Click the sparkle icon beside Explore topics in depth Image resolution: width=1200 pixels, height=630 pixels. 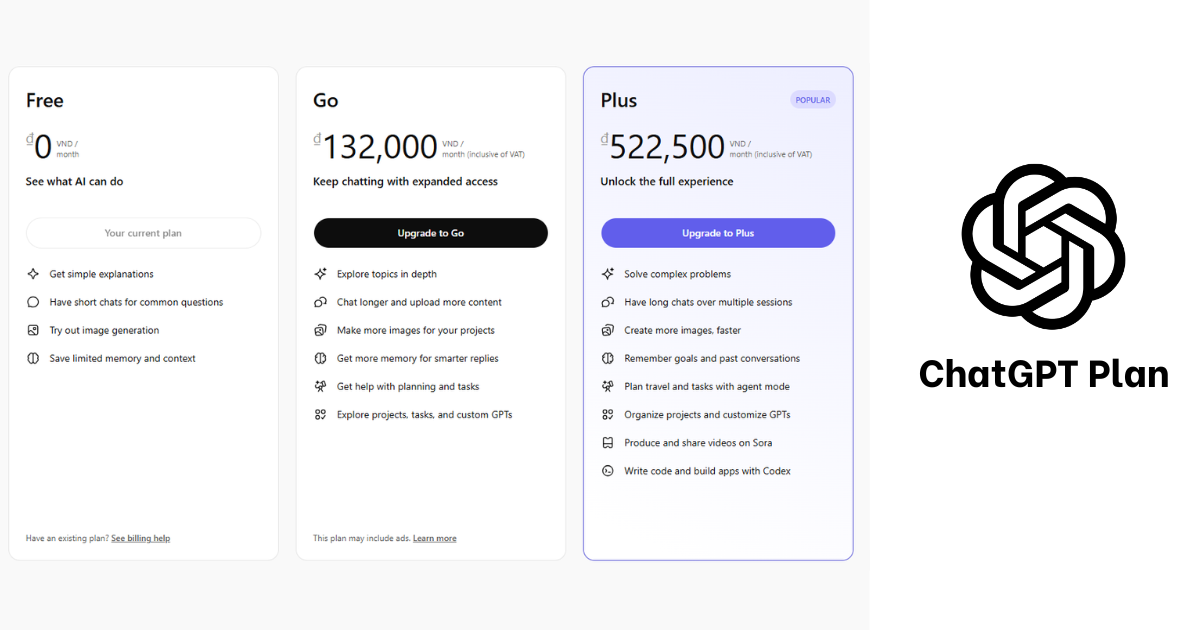pyautogui.click(x=320, y=274)
